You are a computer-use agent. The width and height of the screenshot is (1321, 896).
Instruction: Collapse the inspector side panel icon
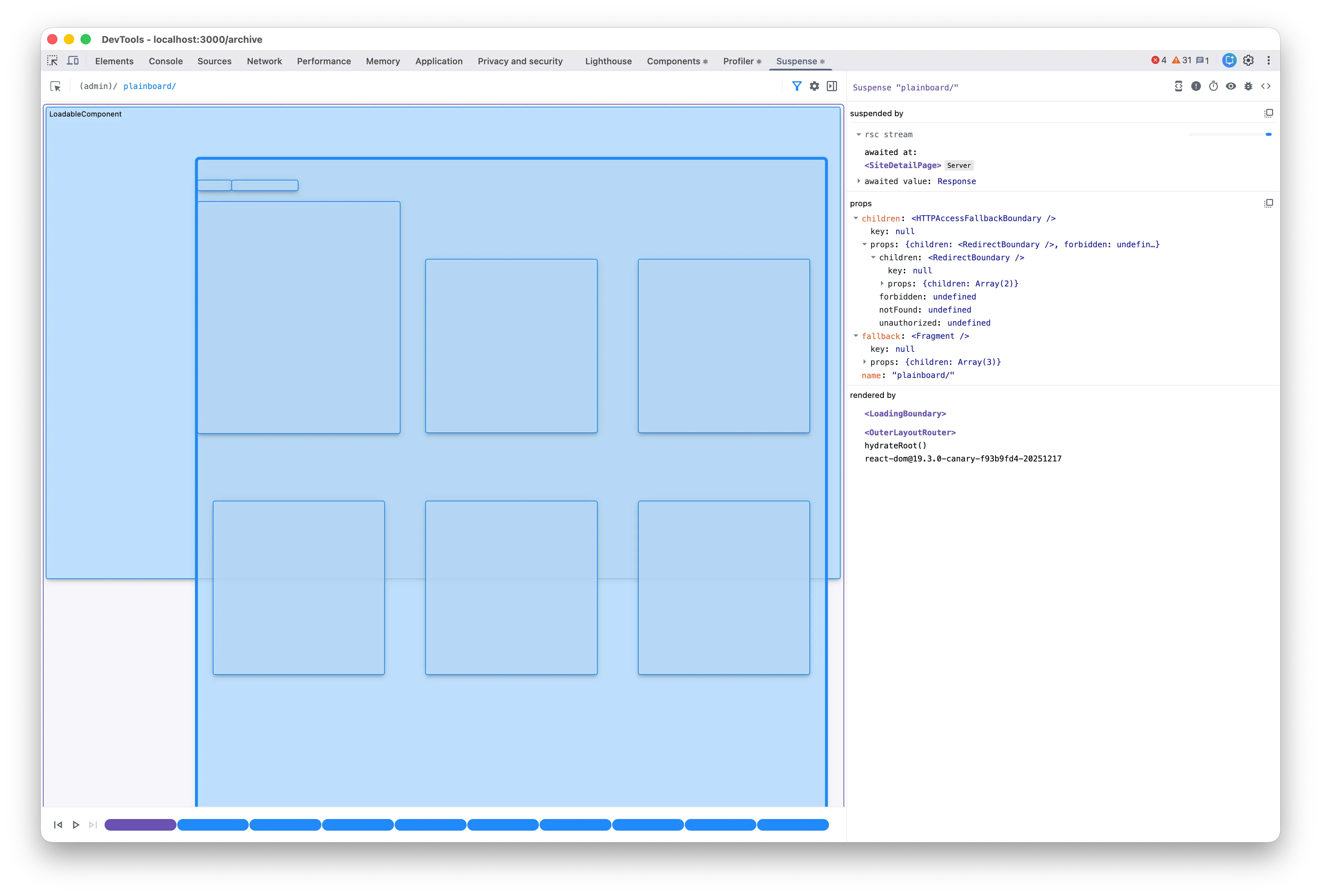click(x=832, y=86)
